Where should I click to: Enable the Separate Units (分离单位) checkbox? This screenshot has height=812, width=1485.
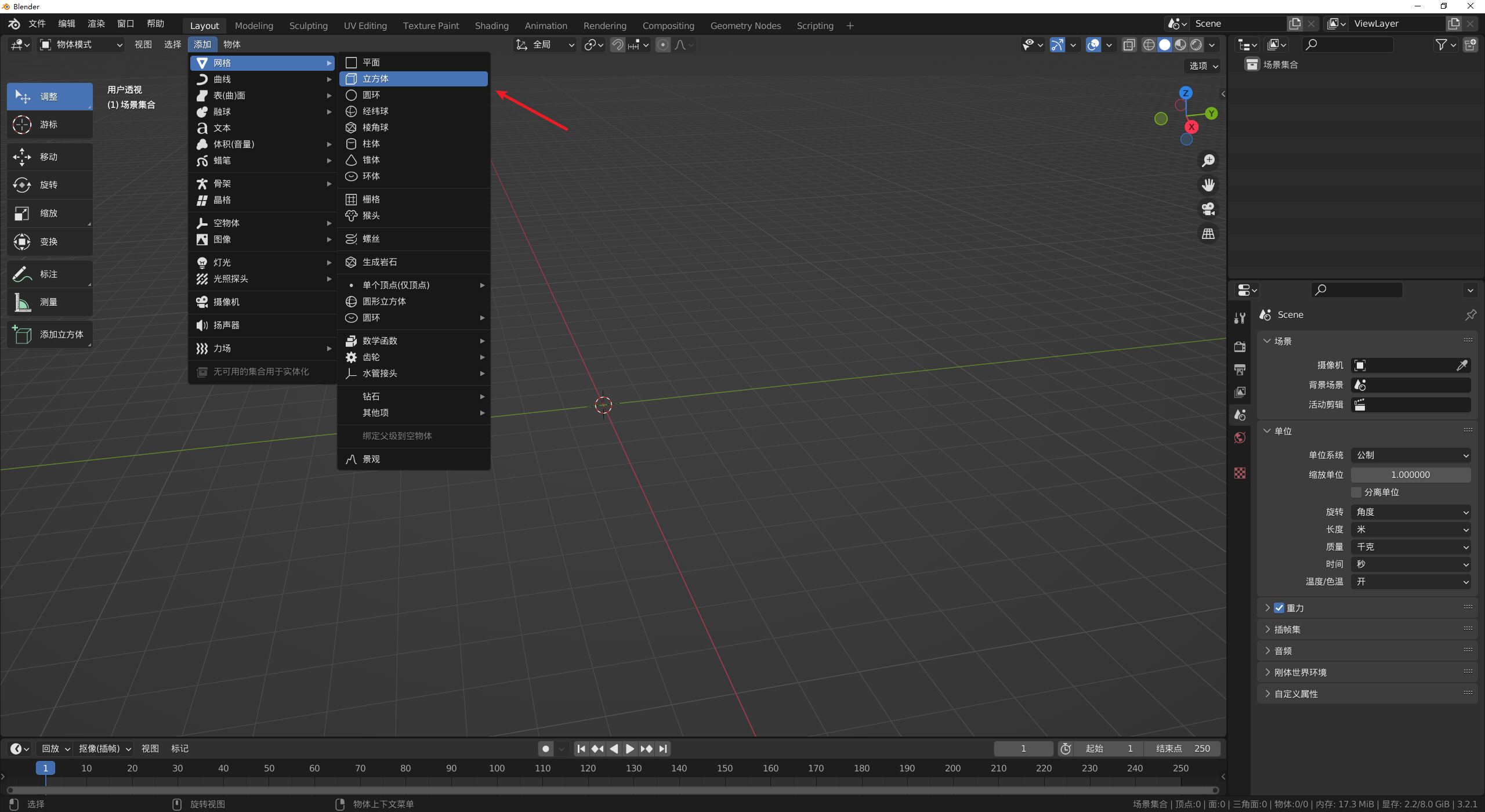point(1356,492)
